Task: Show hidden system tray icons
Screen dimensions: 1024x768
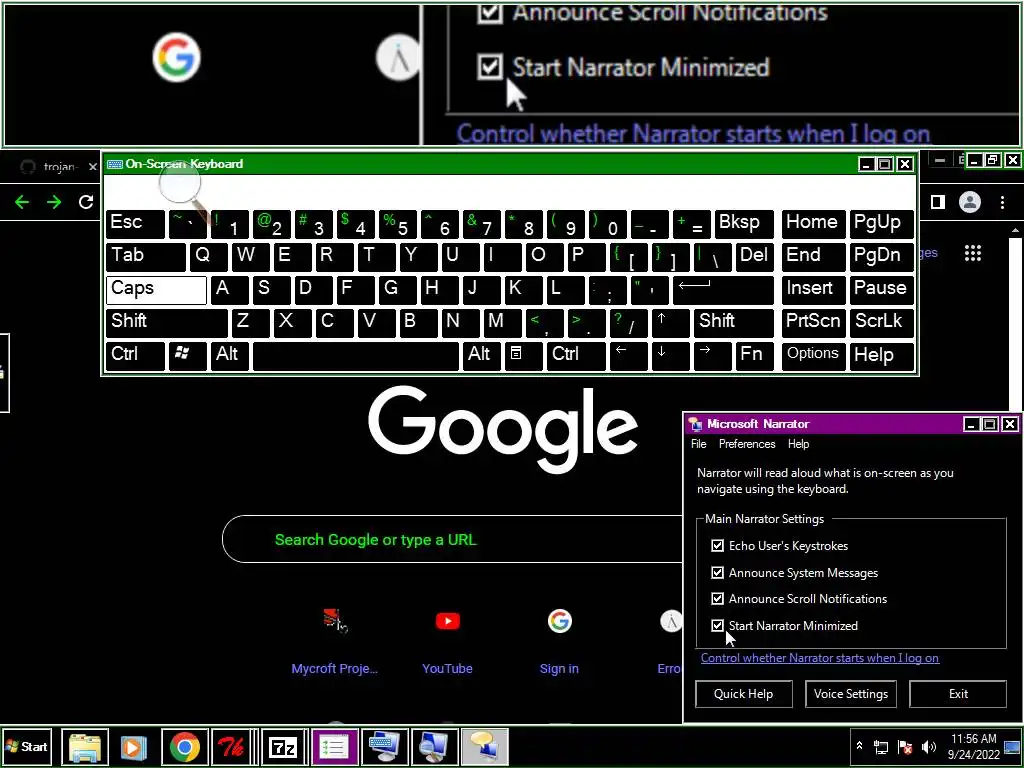Action: tap(859, 746)
